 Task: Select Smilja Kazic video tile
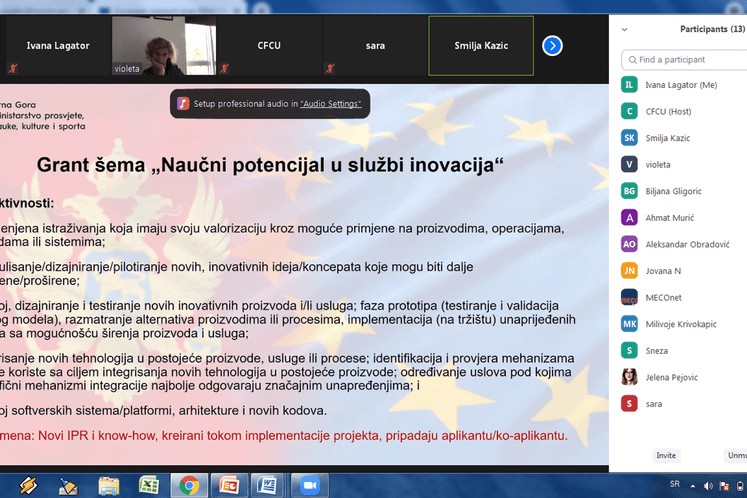coord(481,46)
